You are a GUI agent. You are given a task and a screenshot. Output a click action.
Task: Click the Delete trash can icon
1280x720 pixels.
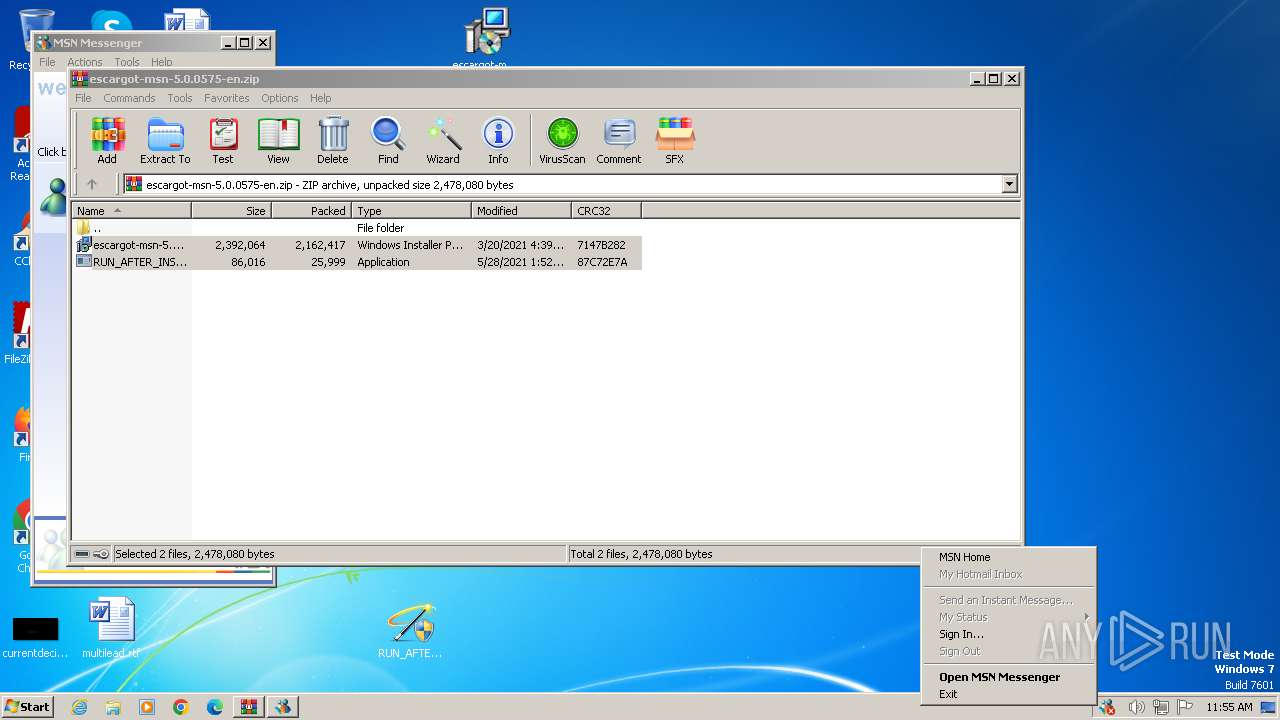pyautogui.click(x=333, y=140)
